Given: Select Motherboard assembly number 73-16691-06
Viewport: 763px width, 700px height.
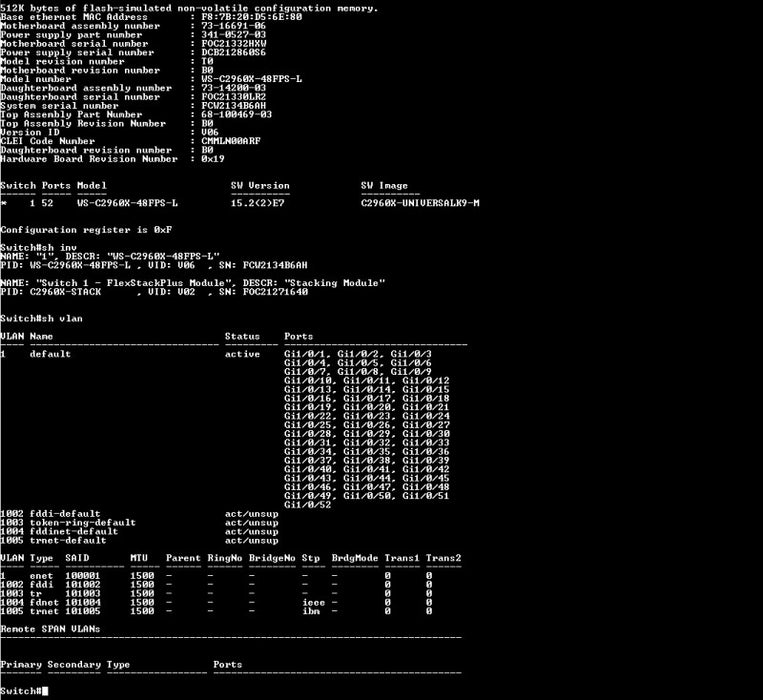Looking at the screenshot, I should pos(234,26).
